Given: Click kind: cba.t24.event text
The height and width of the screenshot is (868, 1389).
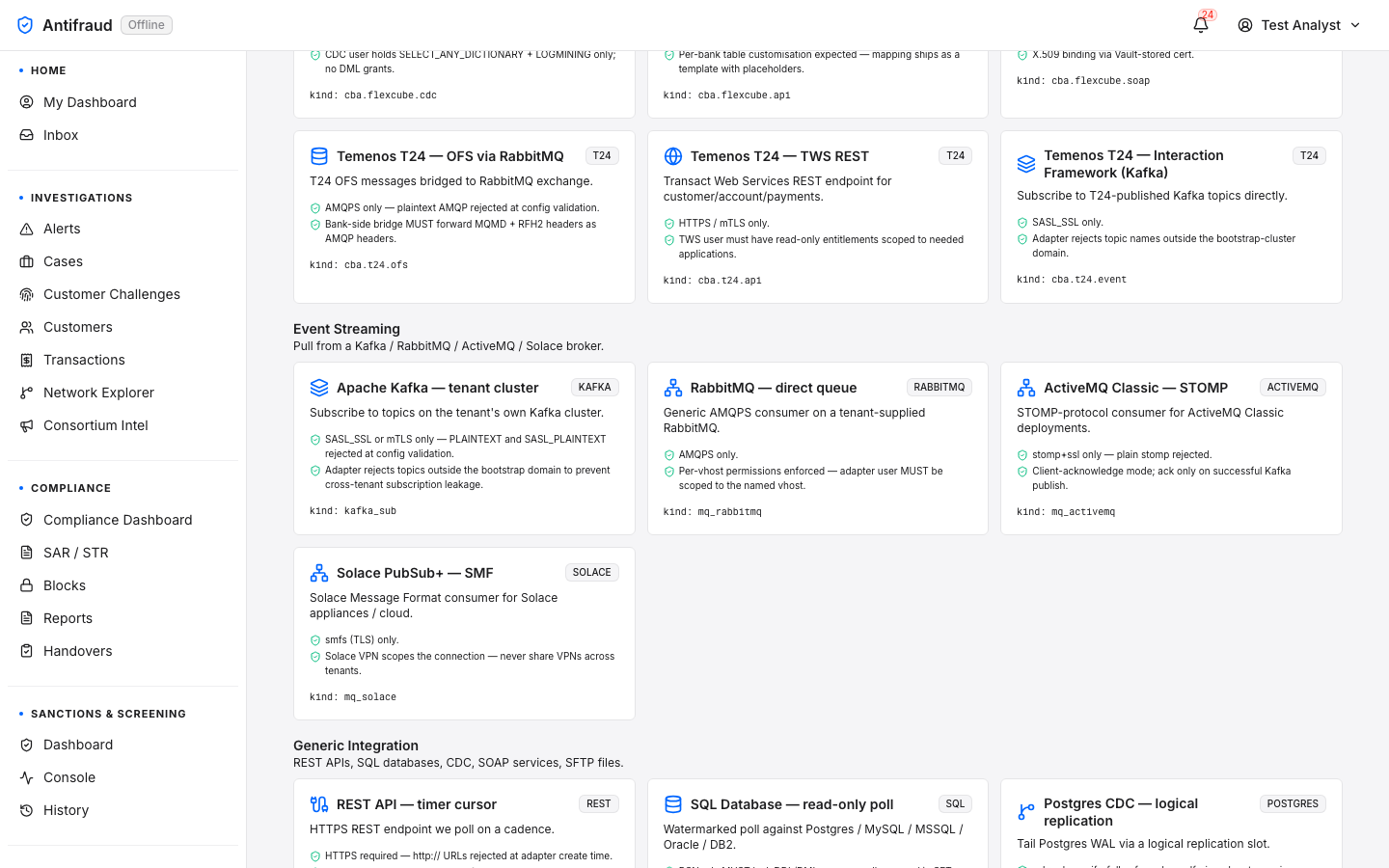Looking at the screenshot, I should tap(1072, 280).
